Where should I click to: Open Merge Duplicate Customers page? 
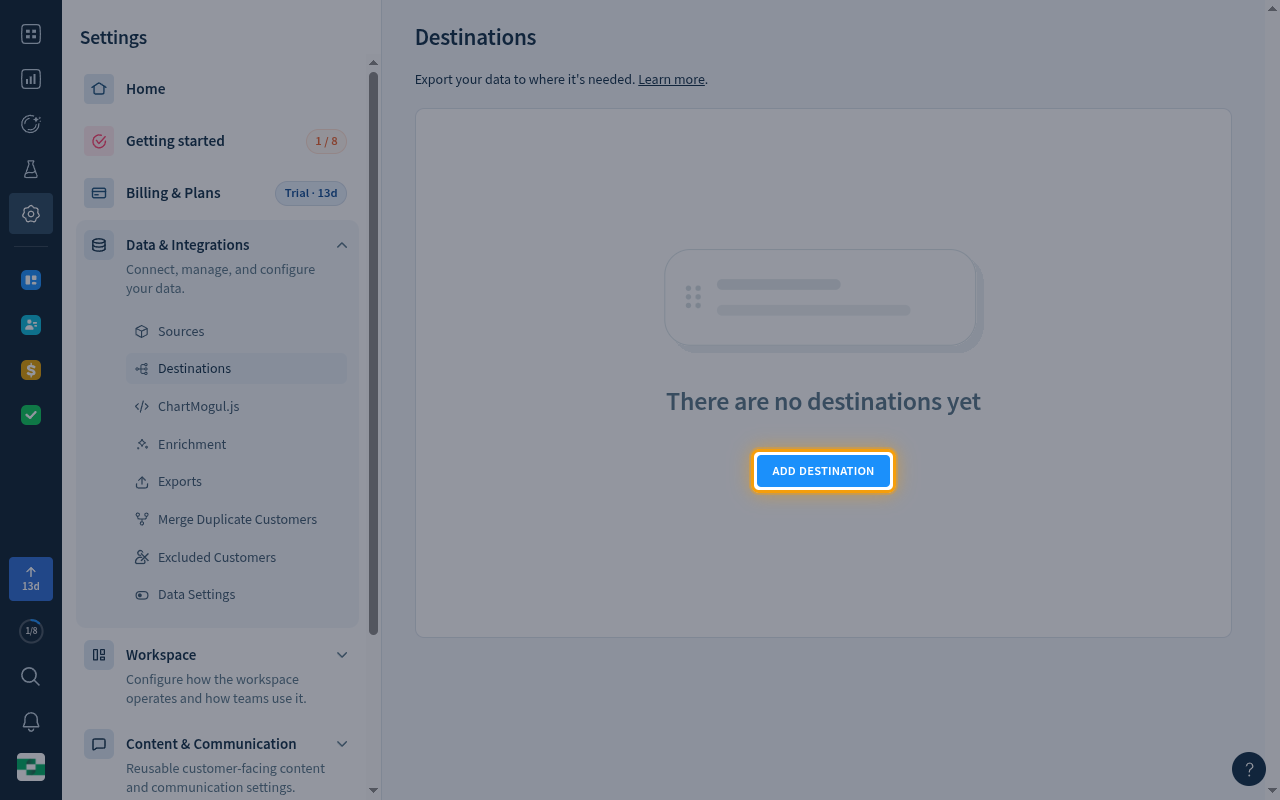click(x=237, y=520)
